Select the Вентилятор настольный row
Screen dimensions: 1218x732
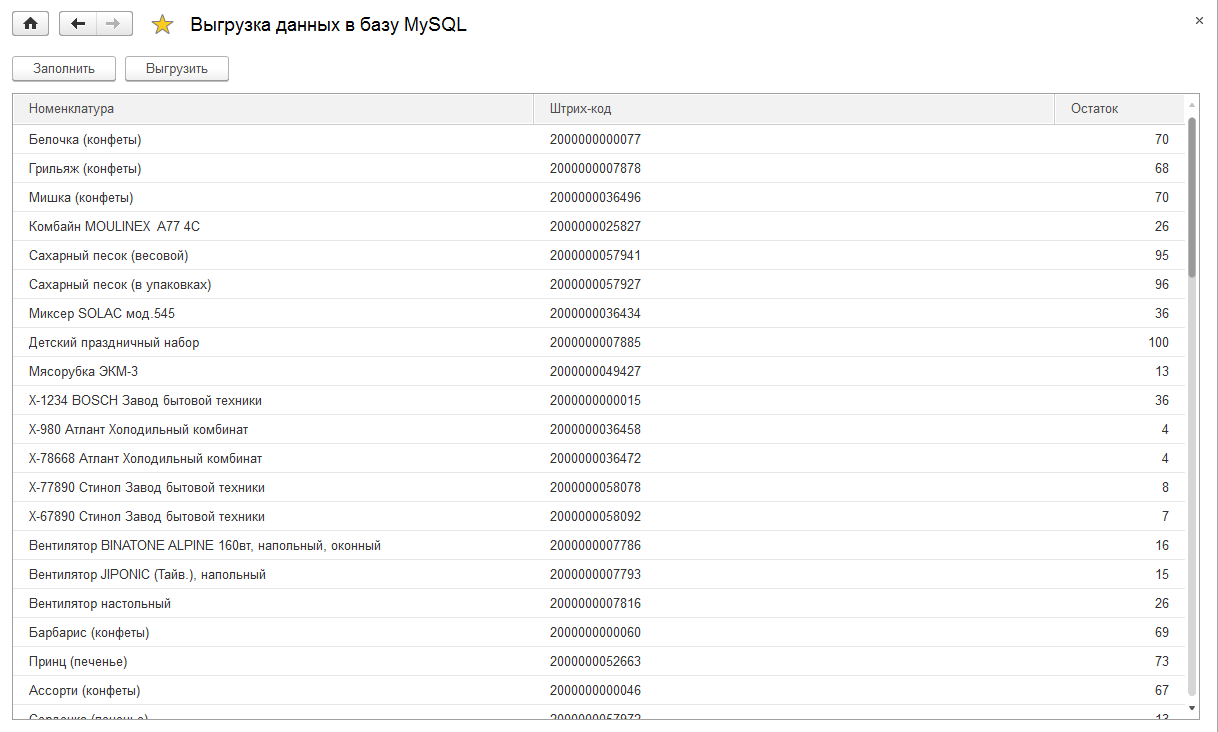[x=100, y=604]
